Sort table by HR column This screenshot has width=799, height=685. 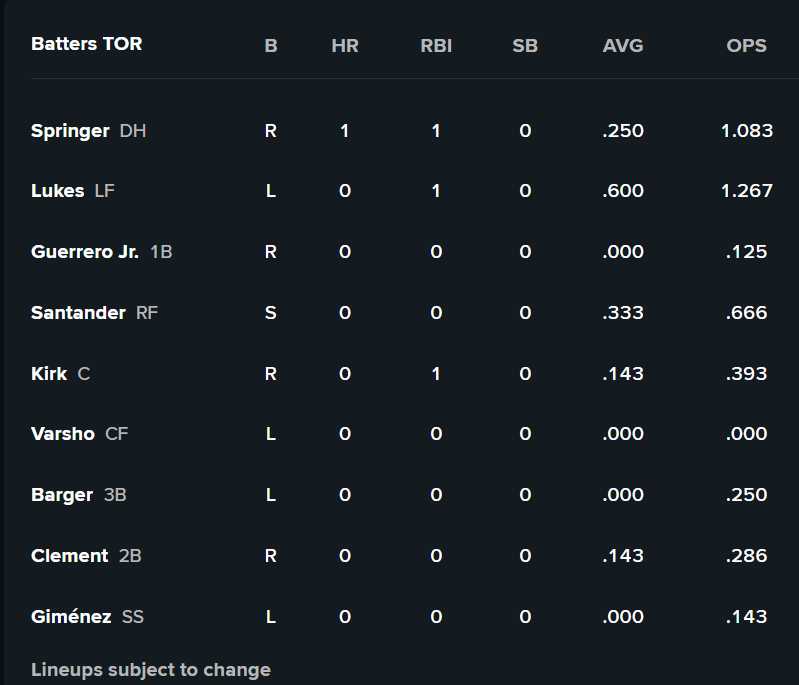tap(345, 46)
